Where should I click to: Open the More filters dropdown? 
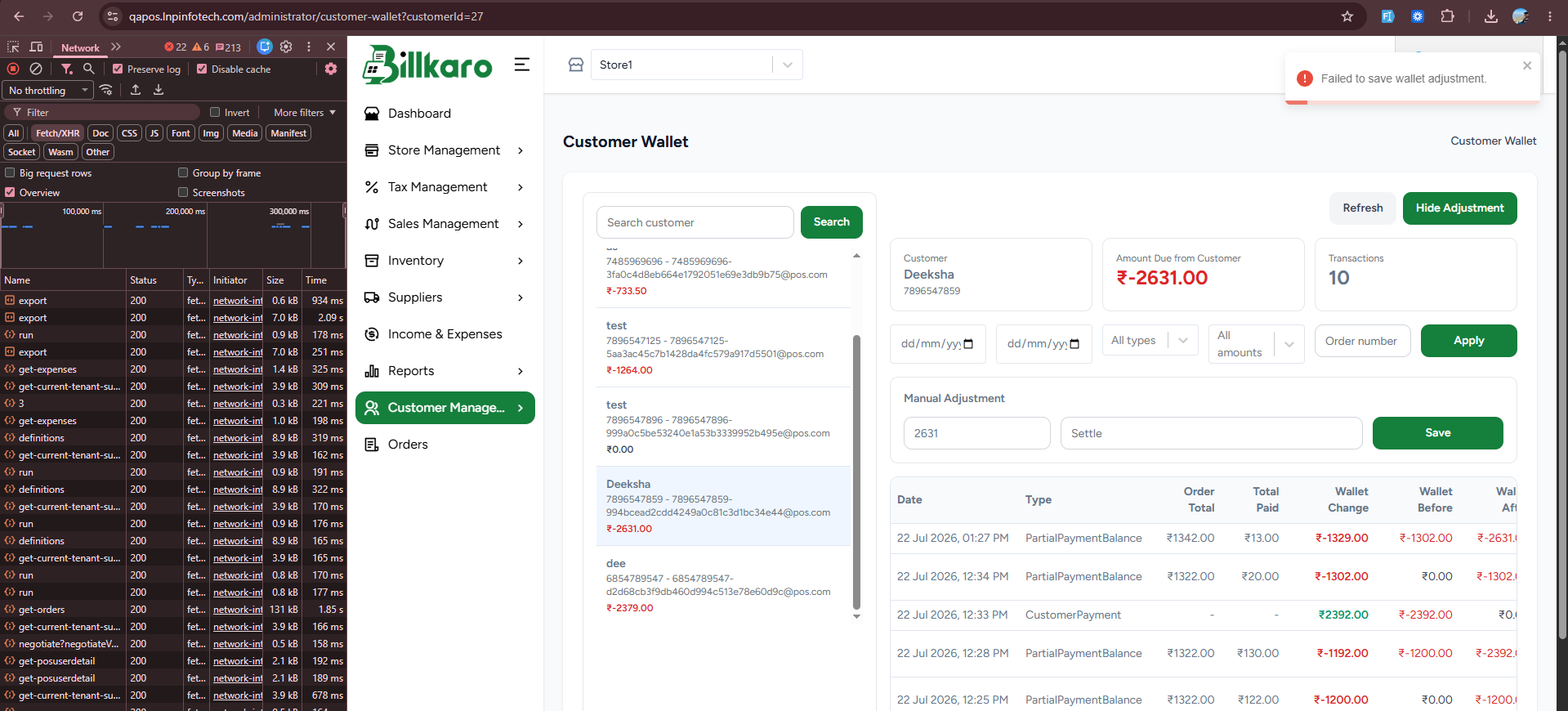tap(305, 112)
